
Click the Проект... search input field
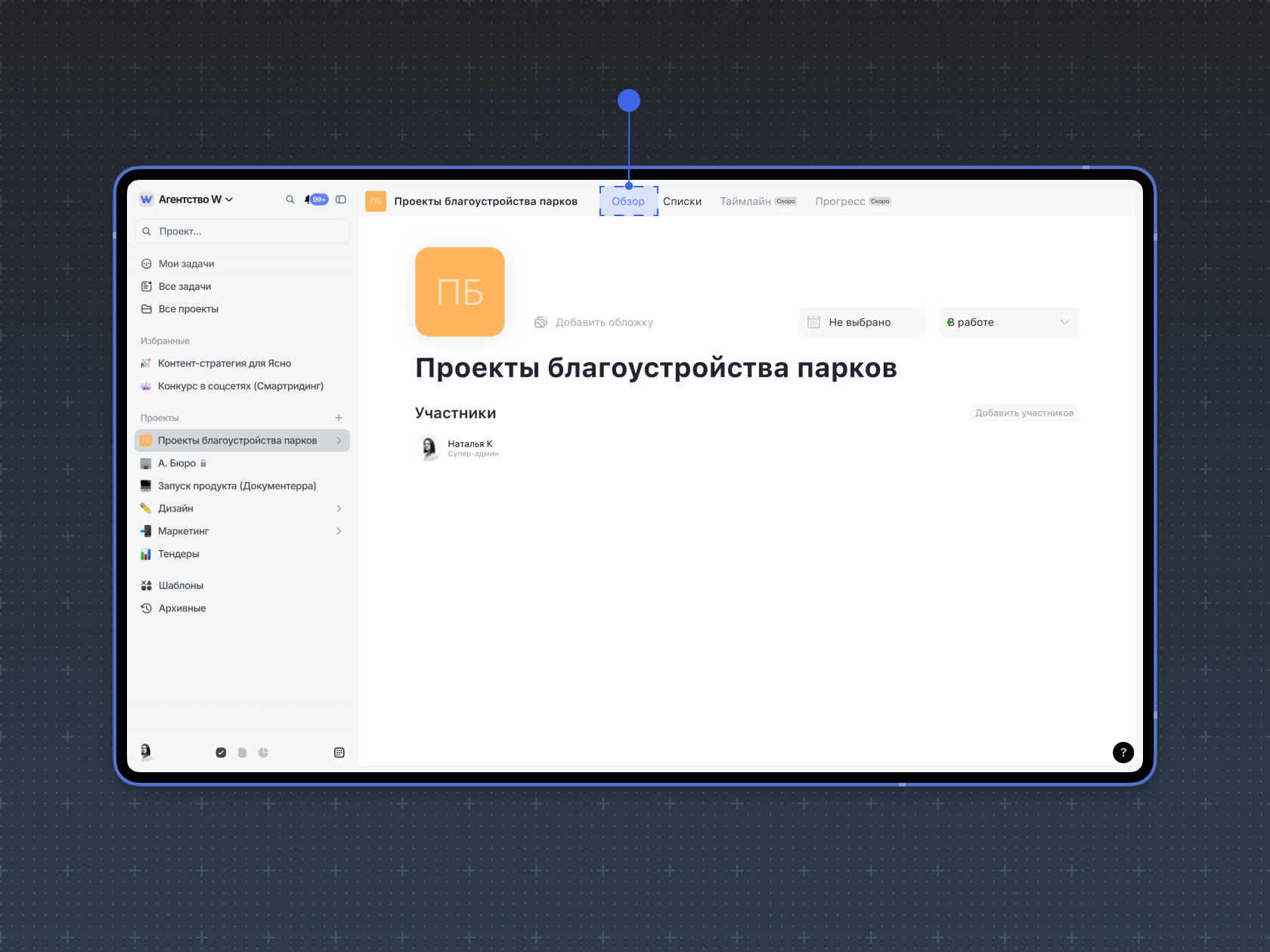pyautogui.click(x=242, y=231)
